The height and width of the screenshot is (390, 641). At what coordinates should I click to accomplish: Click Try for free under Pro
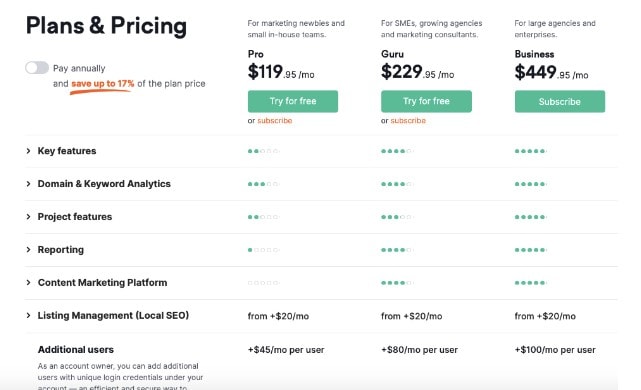pos(293,101)
